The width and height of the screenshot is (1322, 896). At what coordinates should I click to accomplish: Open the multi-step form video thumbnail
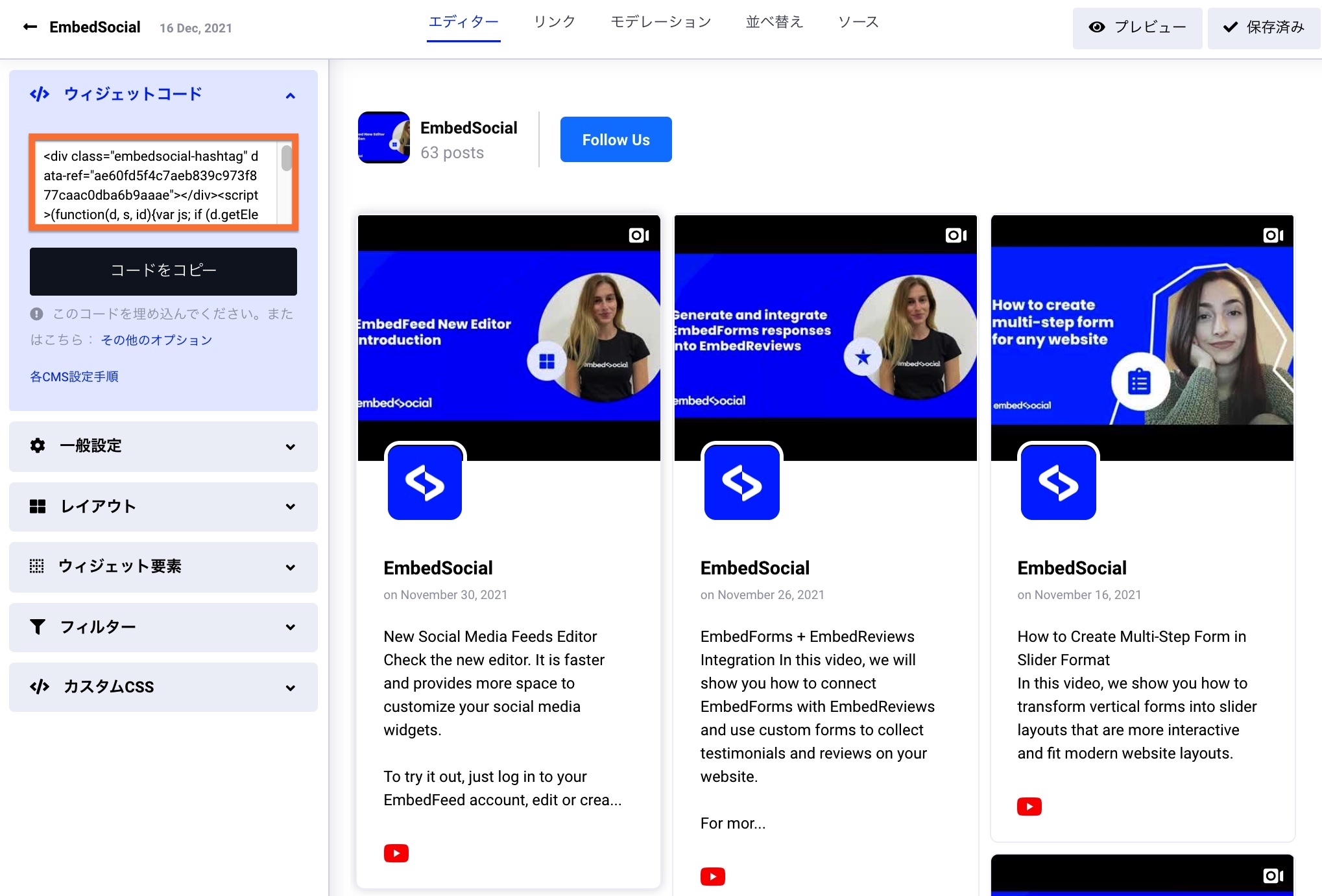pos(1142,337)
